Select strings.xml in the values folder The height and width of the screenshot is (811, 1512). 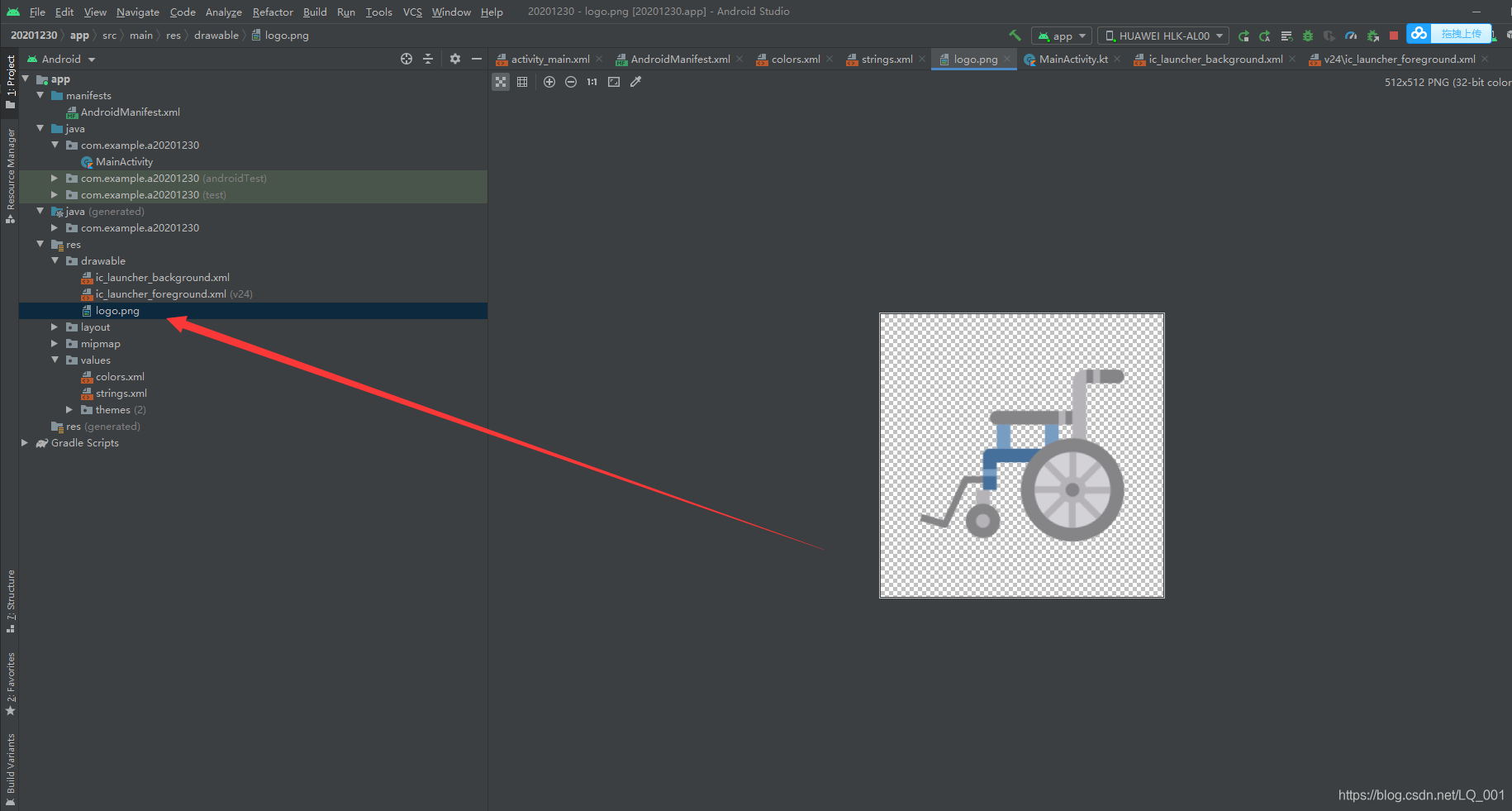[114, 394]
